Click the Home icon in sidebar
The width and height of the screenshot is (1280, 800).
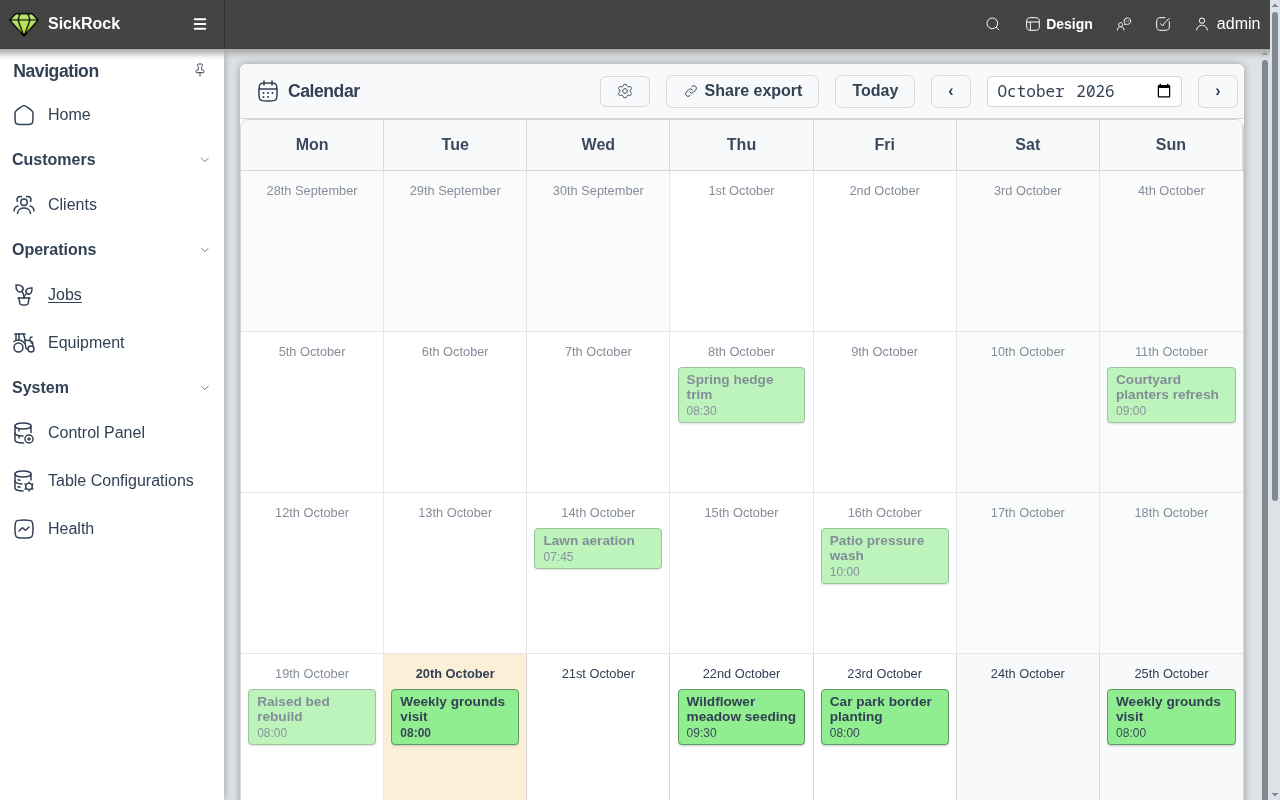coord(24,115)
